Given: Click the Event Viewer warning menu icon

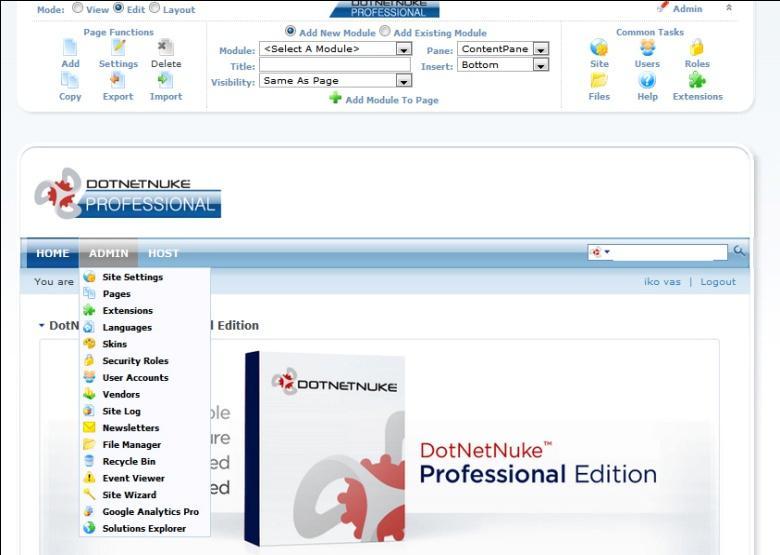Looking at the screenshot, I should click(90, 478).
